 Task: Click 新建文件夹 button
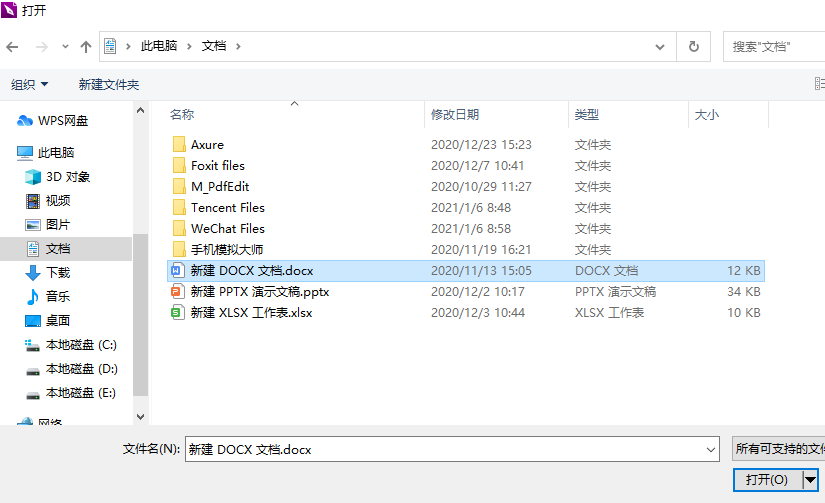[x=109, y=84]
